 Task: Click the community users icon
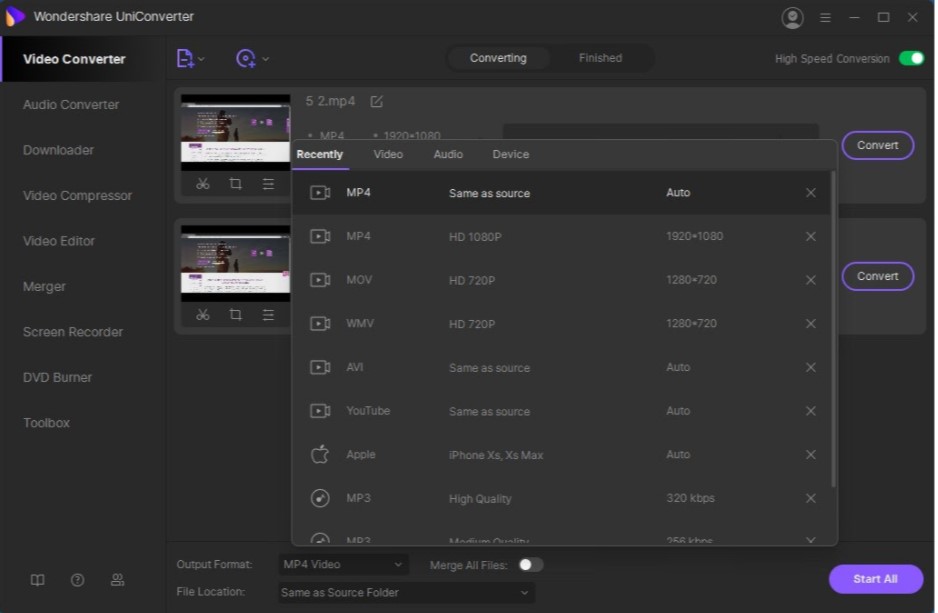pyautogui.click(x=117, y=580)
